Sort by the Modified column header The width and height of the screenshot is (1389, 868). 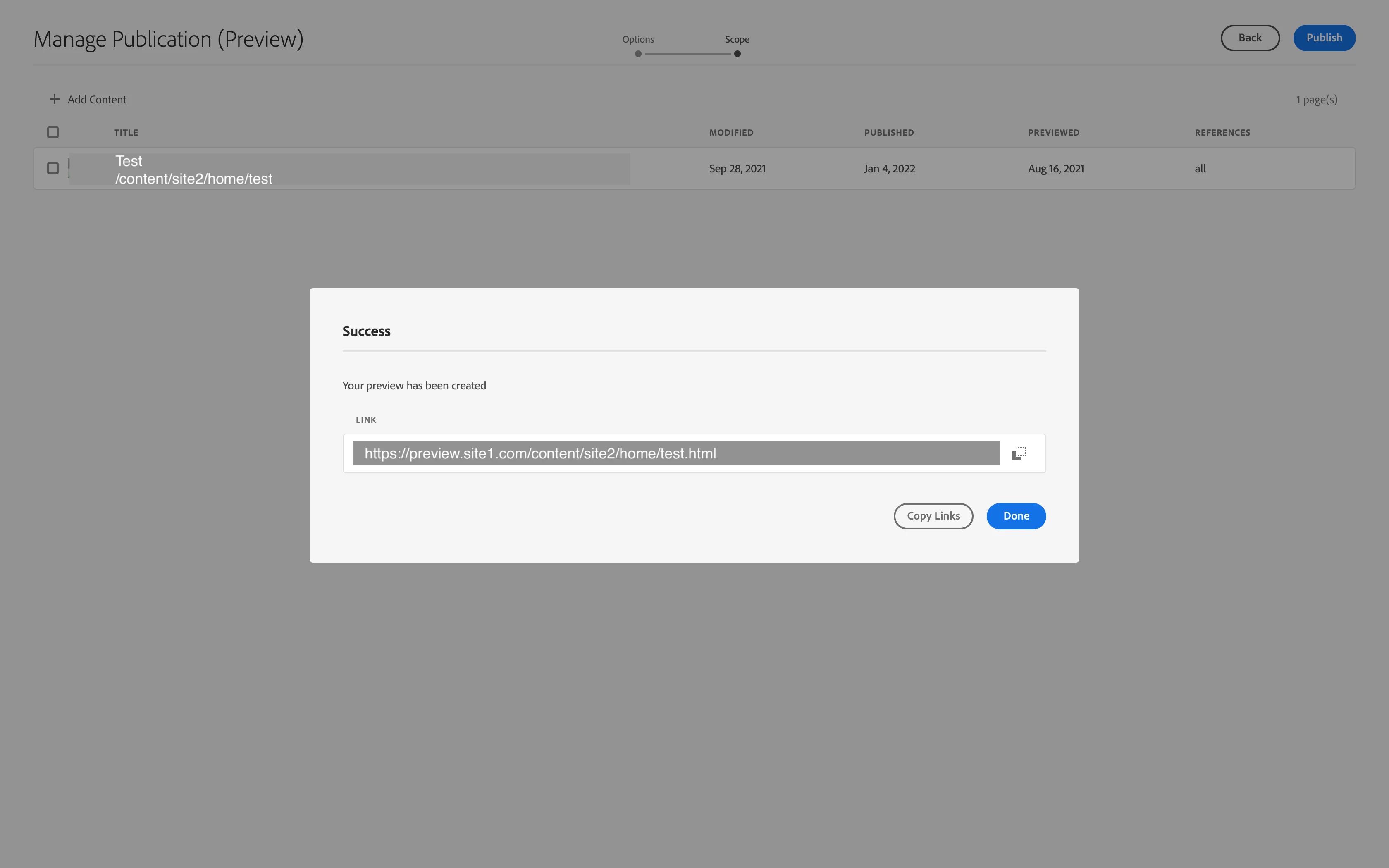730,133
